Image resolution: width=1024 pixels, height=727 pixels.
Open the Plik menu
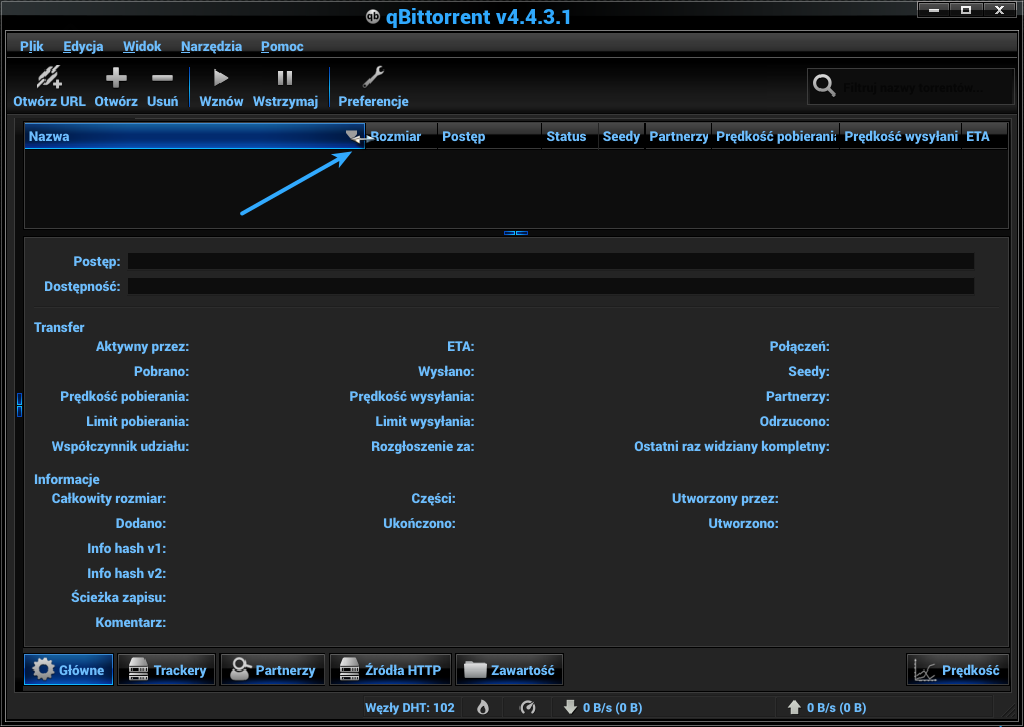(31, 46)
